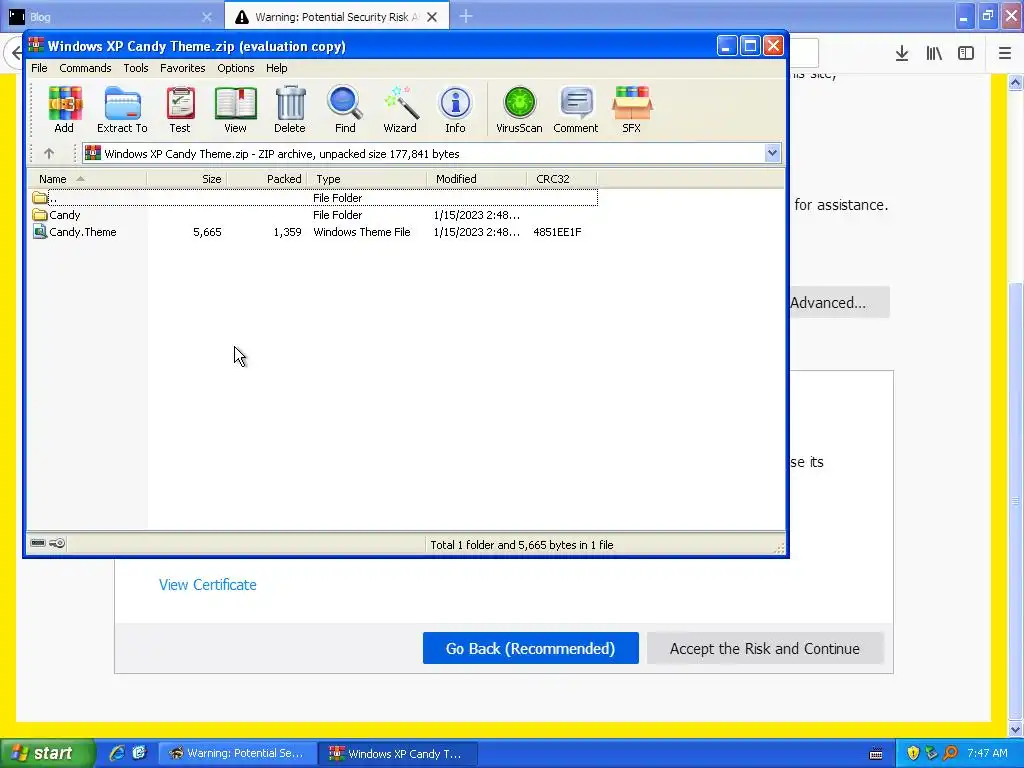Open the Find magnifier tool
1024x768 pixels.
coord(345,110)
